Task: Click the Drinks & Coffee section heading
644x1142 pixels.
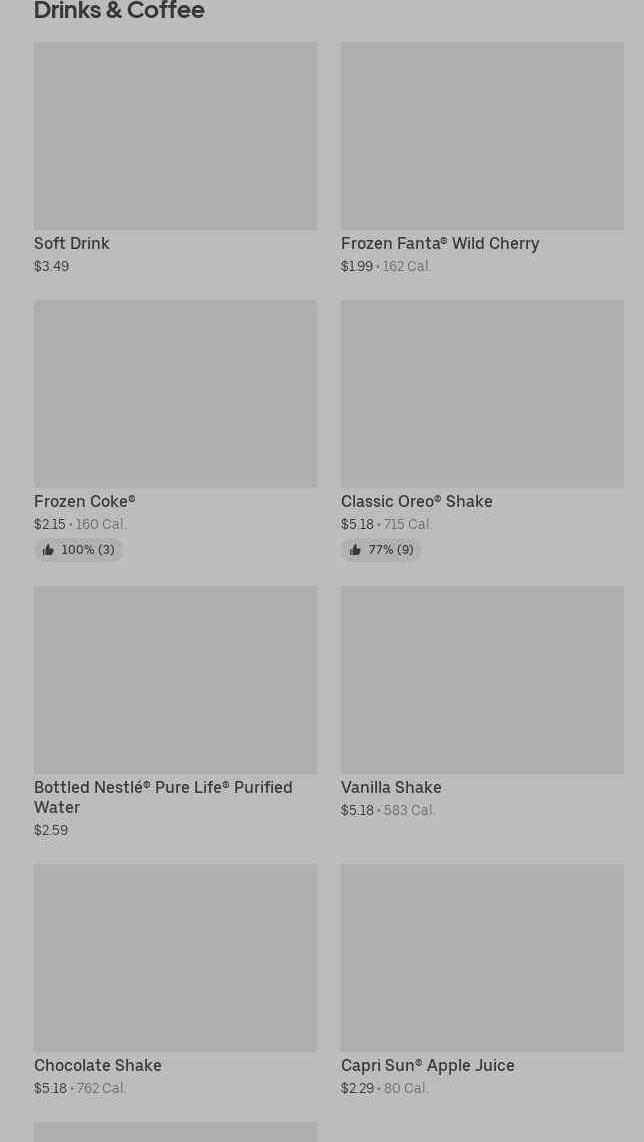Action: (x=119, y=11)
